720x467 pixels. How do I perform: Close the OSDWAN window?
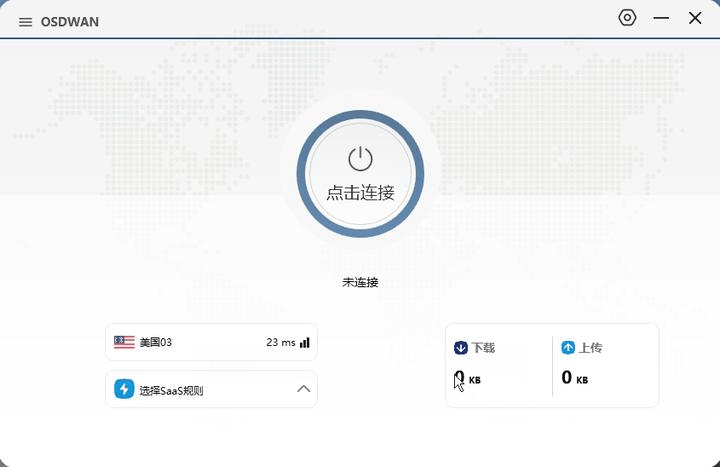(x=695, y=18)
